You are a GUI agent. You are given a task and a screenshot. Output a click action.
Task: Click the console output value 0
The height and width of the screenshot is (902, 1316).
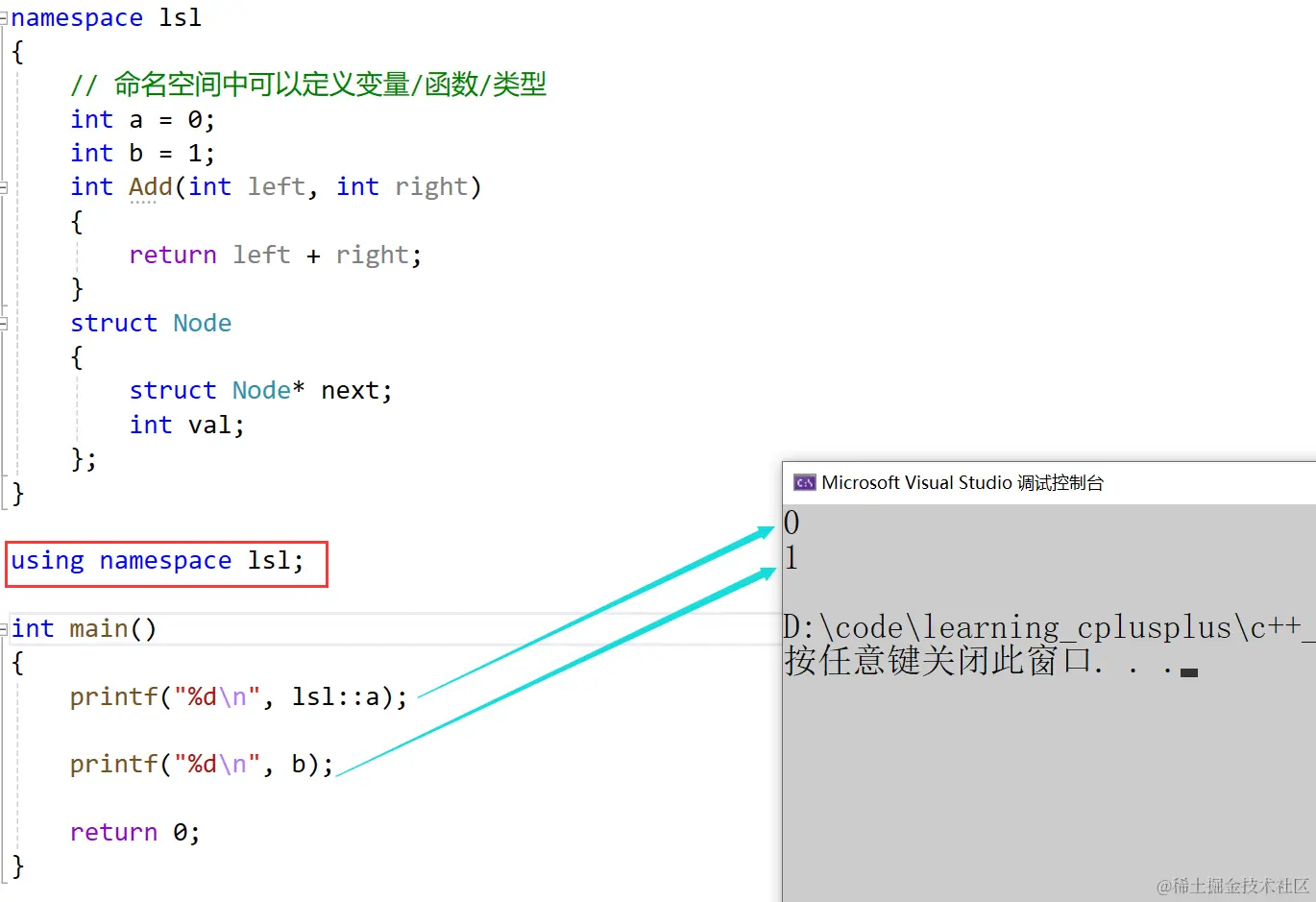[792, 523]
